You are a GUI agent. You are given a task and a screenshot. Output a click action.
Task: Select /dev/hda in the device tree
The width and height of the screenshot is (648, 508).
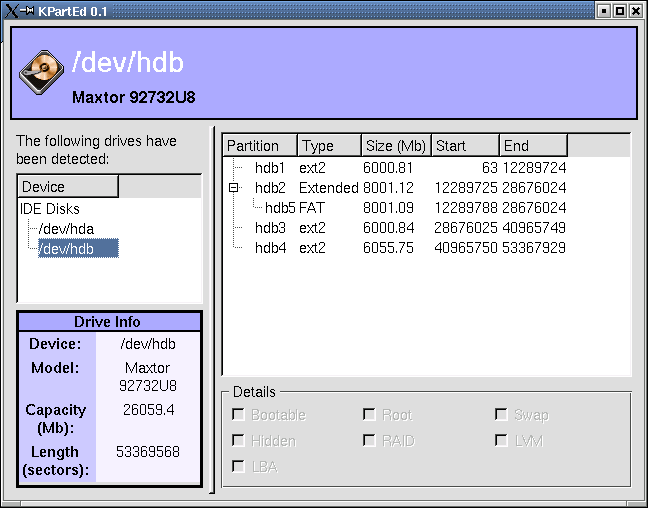66,229
